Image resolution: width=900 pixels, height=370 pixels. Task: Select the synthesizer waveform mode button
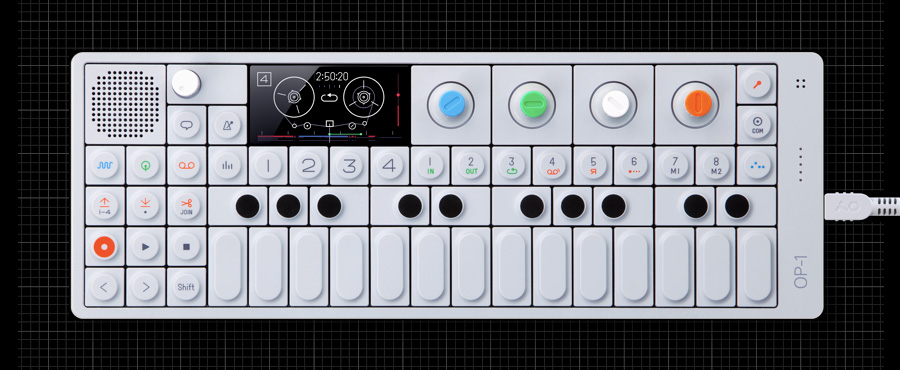click(104, 165)
